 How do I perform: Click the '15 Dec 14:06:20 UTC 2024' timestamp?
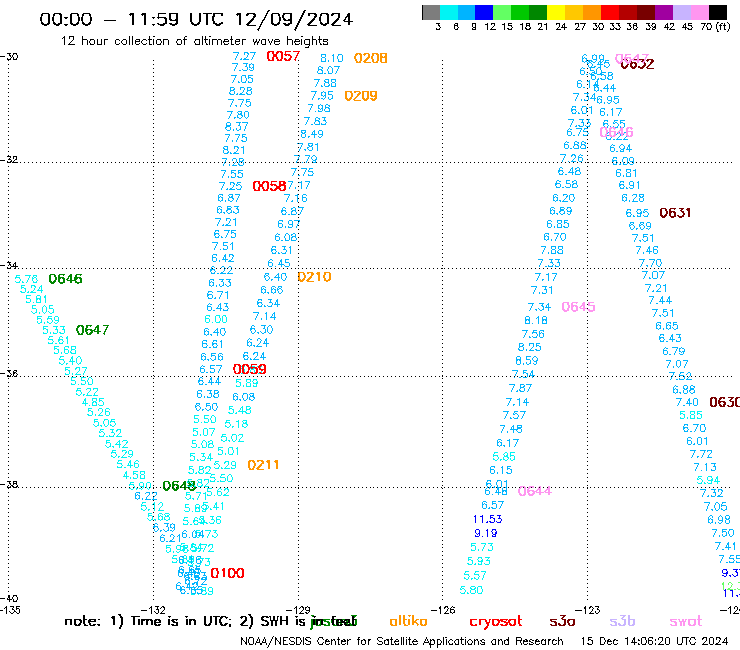pos(655,642)
